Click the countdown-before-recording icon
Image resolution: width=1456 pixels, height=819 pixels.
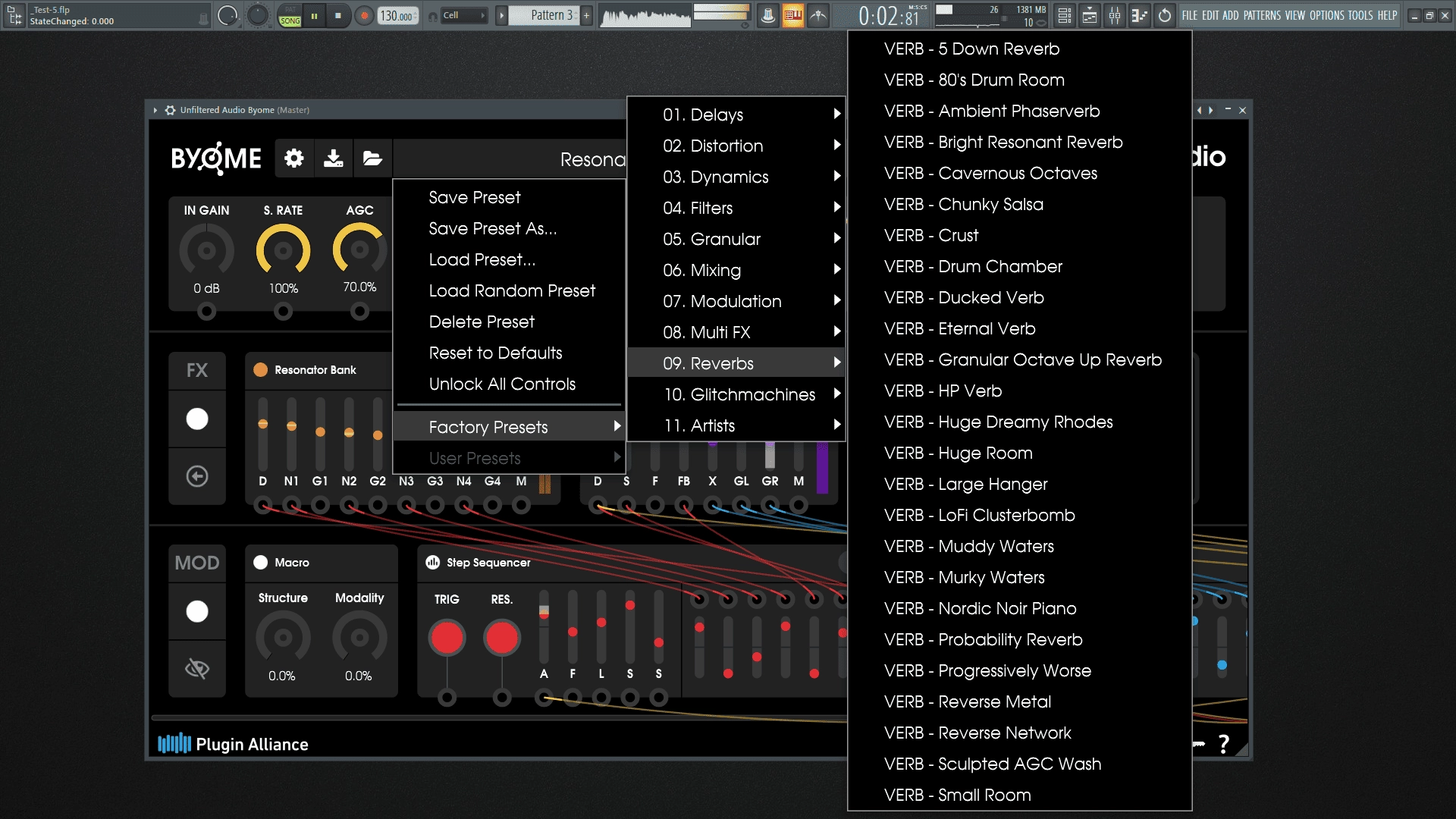817,15
